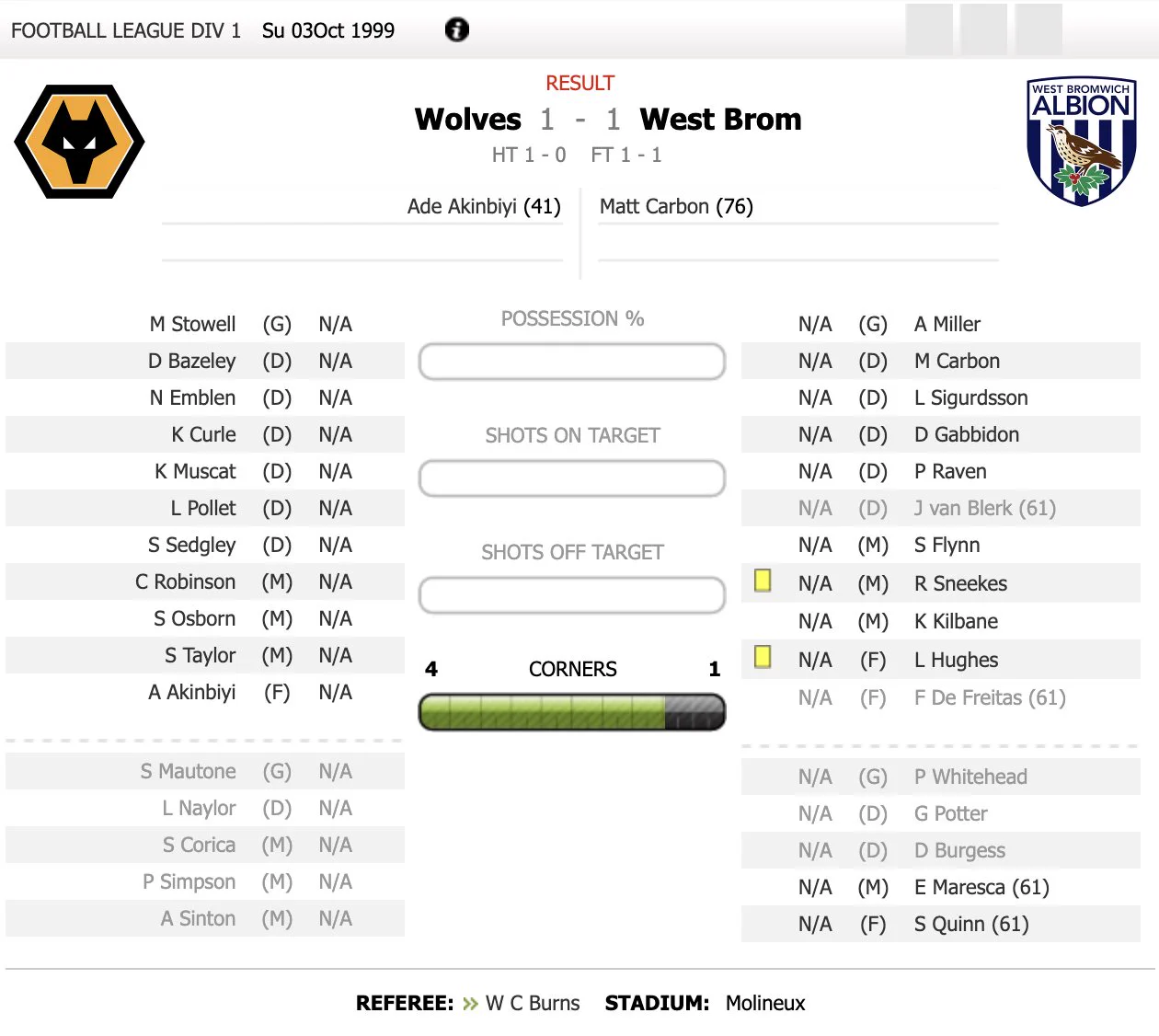This screenshot has width=1159, height=1036.
Task: Open referee W C Burns link
Action: 533,1003
